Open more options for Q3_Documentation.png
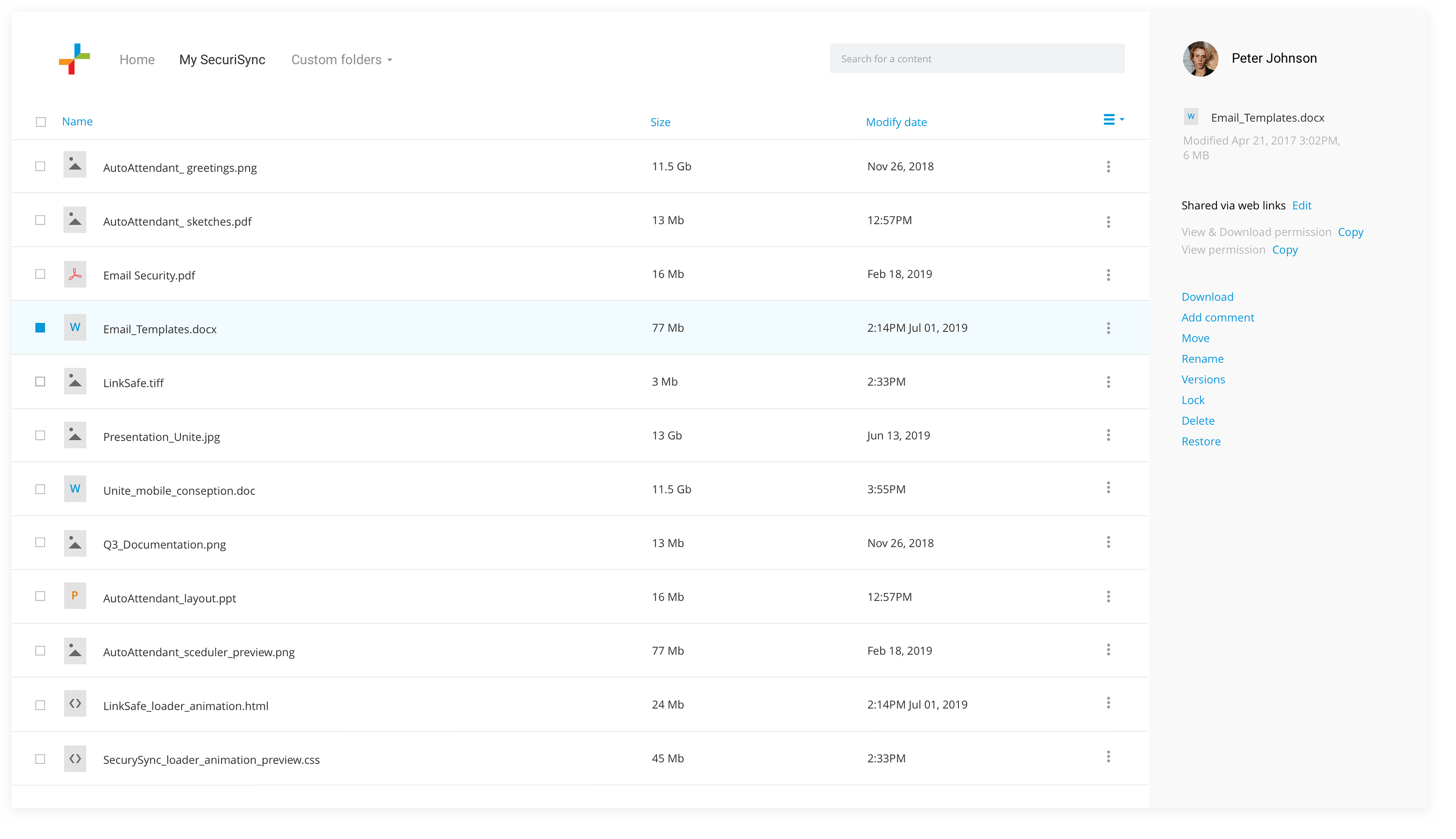The image size is (1456, 839). pos(1108,542)
